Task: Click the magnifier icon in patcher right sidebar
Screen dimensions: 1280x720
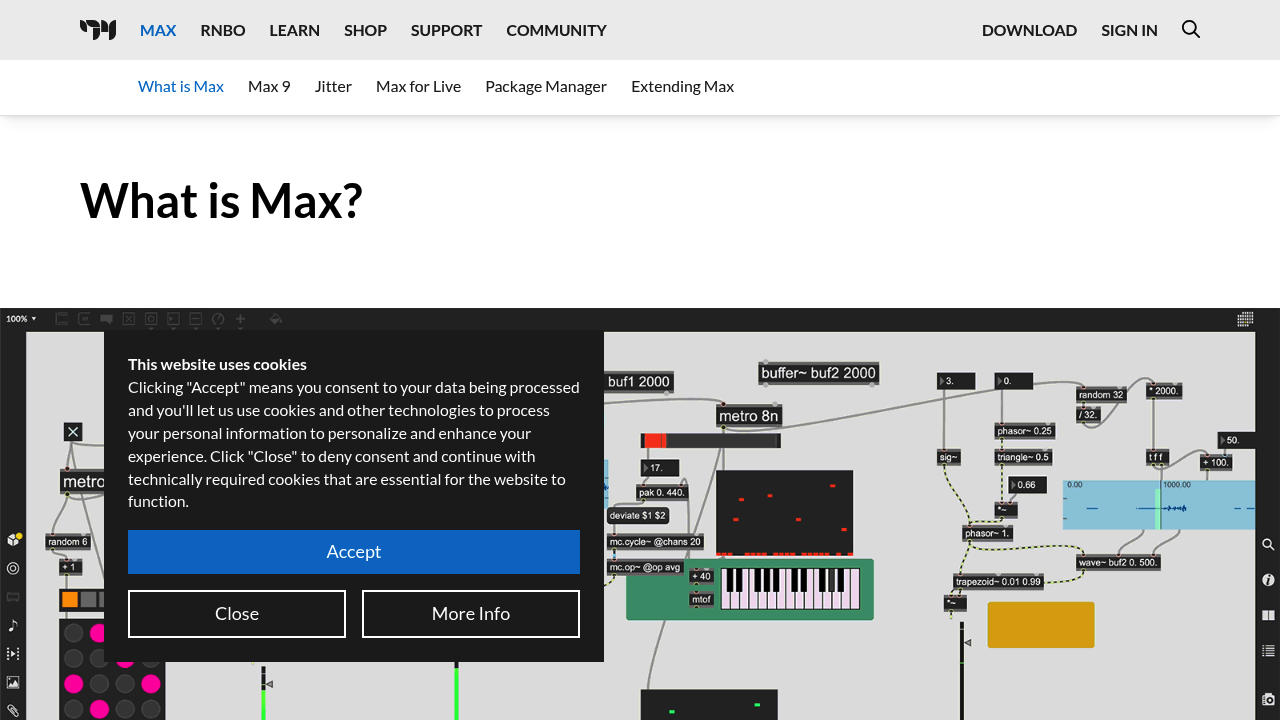Action: point(1268,545)
